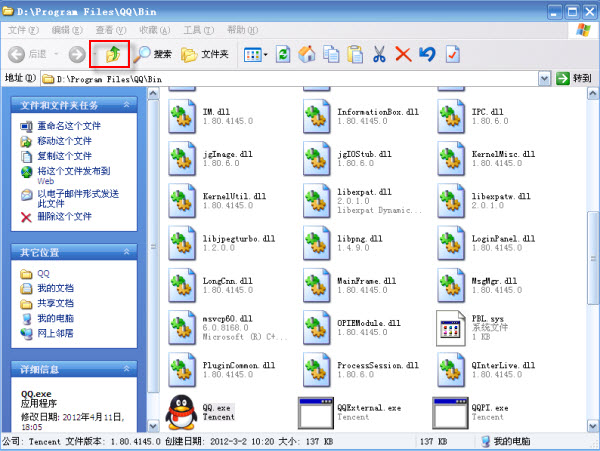
Task: Select the InformationBox.dll file icon
Action: (316, 116)
